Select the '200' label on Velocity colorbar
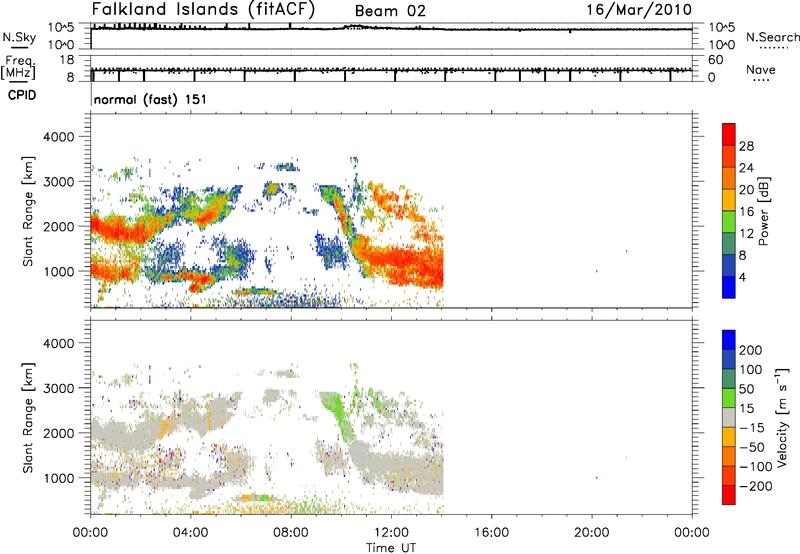800x554 pixels. click(x=751, y=350)
